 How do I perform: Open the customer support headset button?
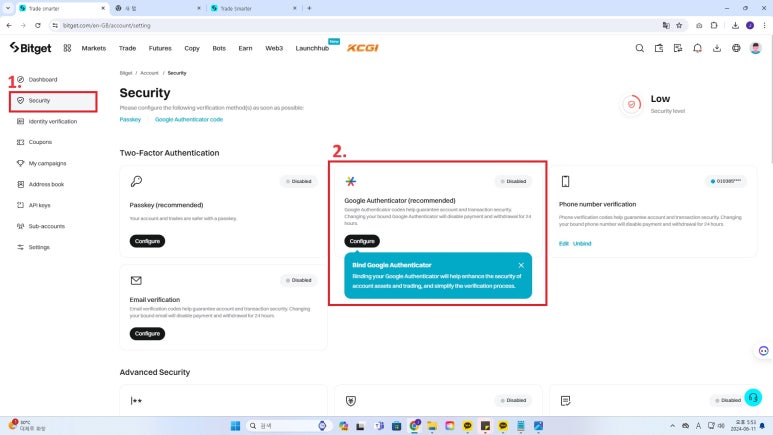pyautogui.click(x=753, y=398)
